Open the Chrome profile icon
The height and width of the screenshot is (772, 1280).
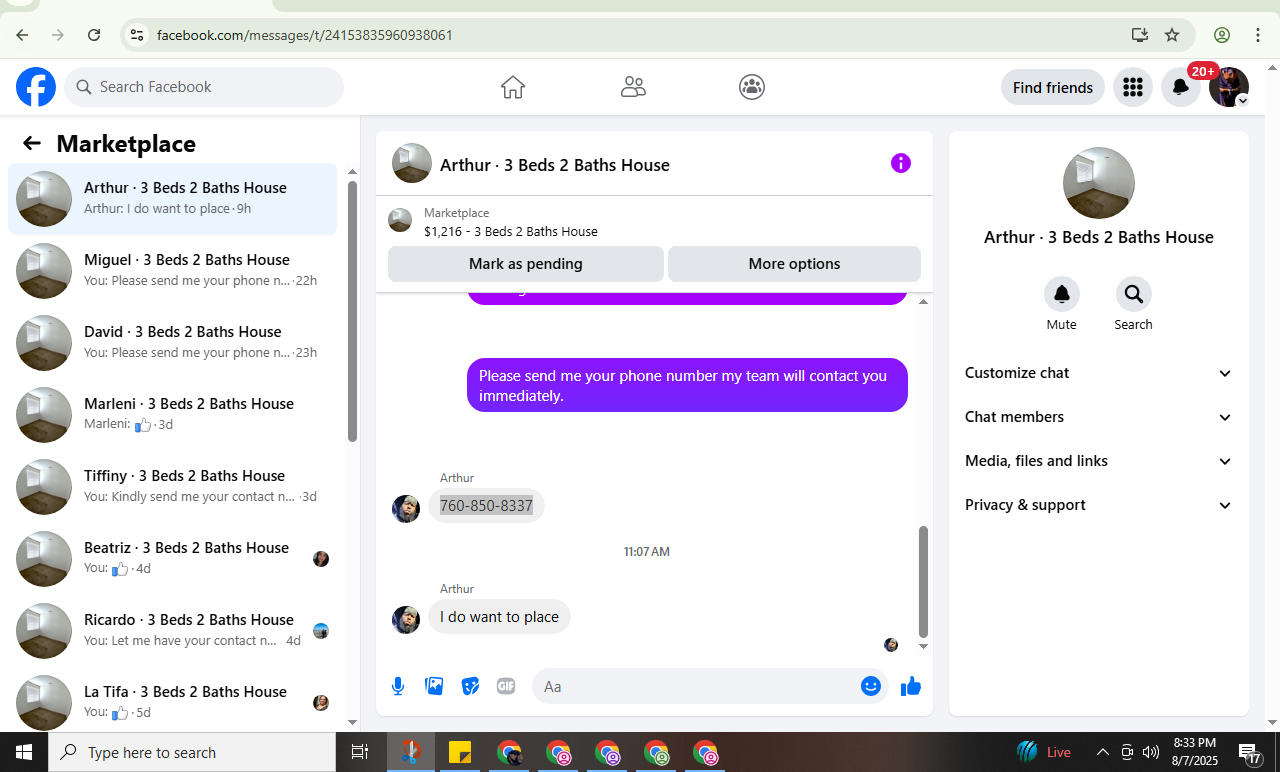point(1222,35)
